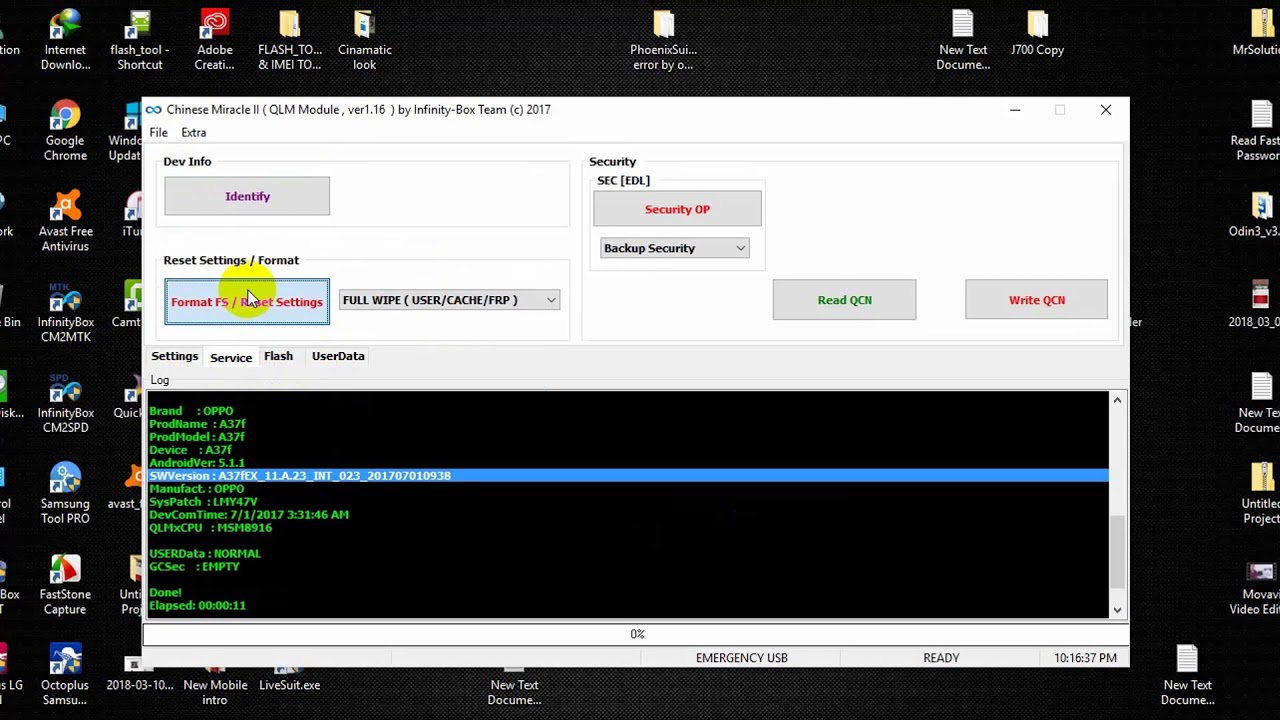The height and width of the screenshot is (720, 1280).
Task: Click the Identify button
Action: [247, 196]
